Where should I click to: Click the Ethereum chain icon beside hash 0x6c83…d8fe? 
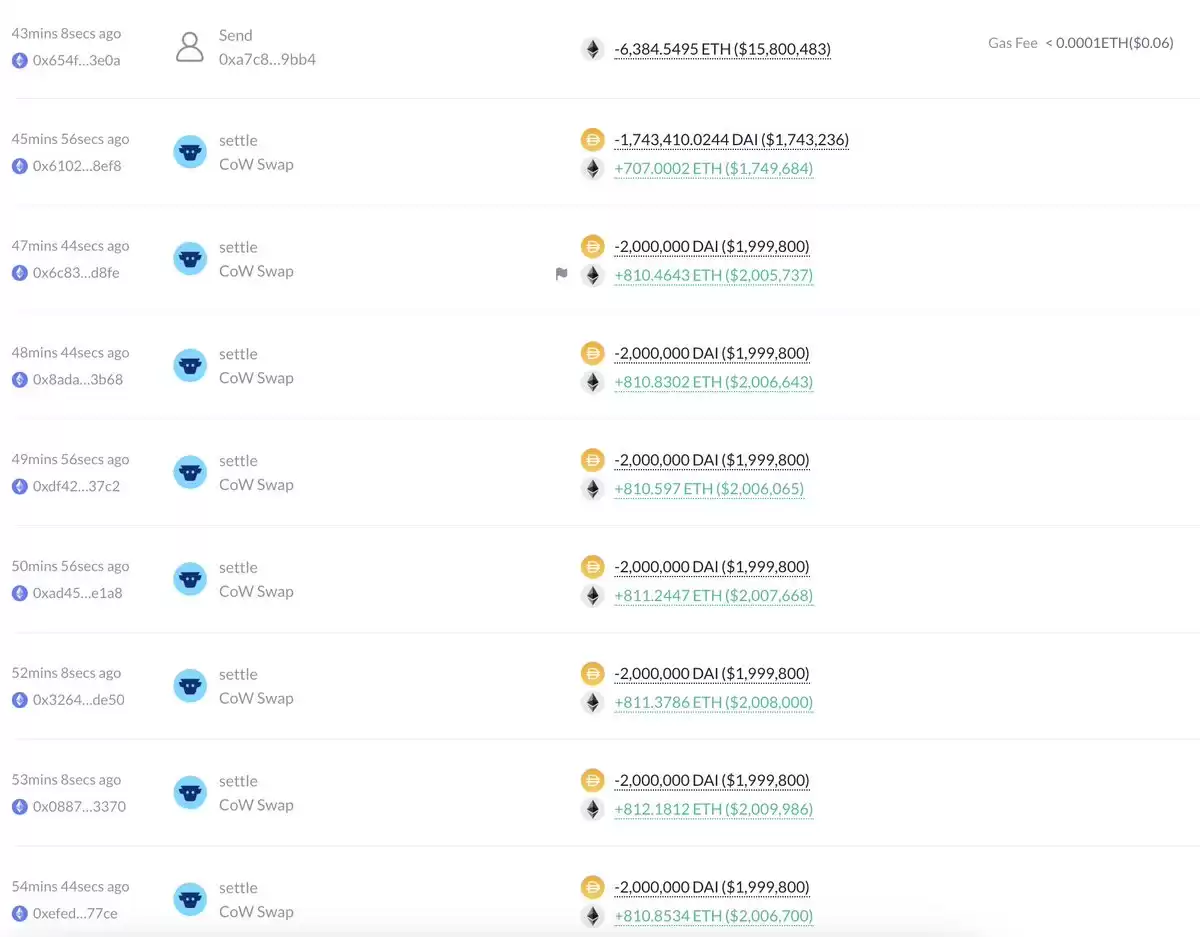click(19, 273)
